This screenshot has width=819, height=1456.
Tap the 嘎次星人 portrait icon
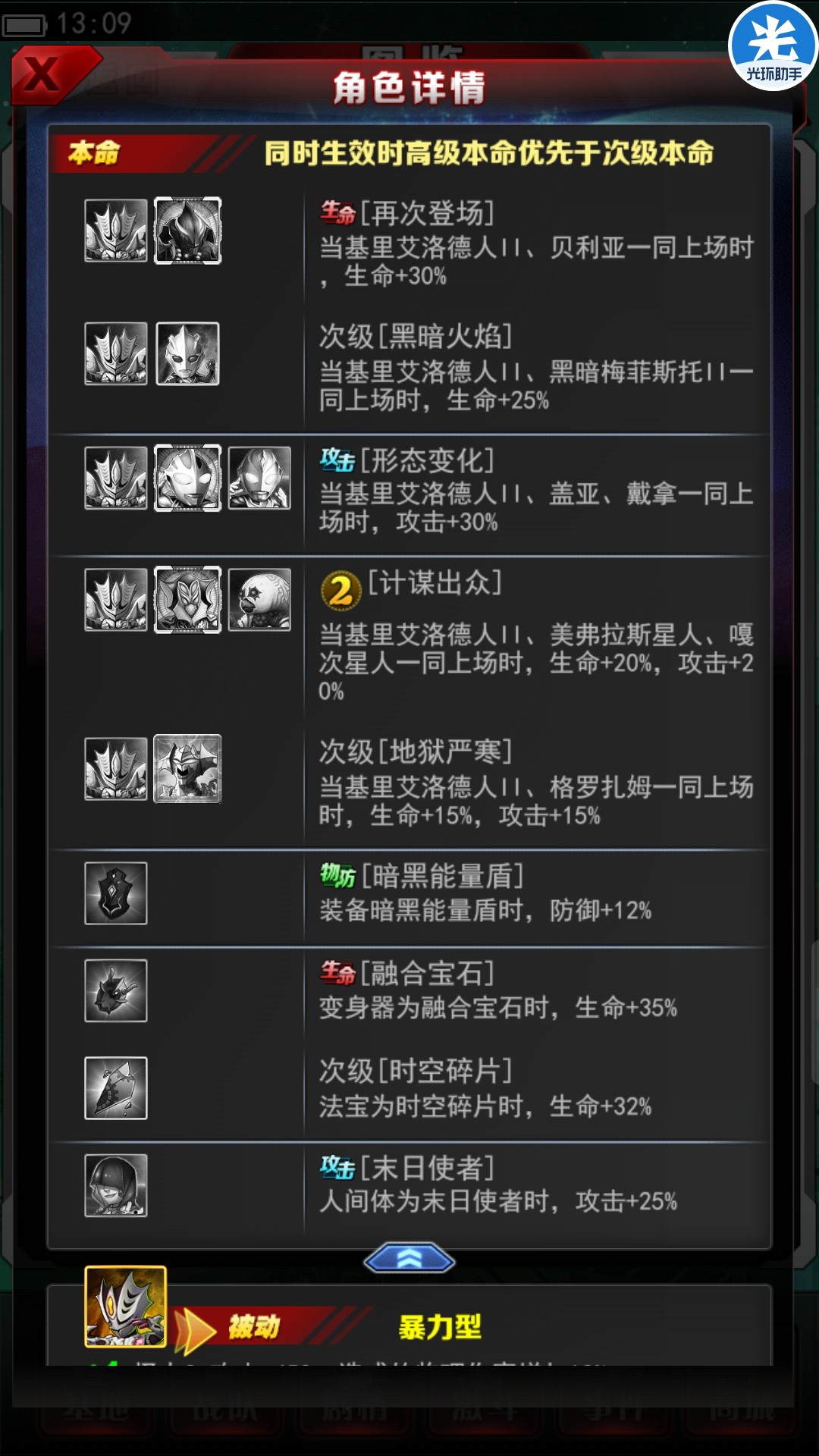(259, 599)
